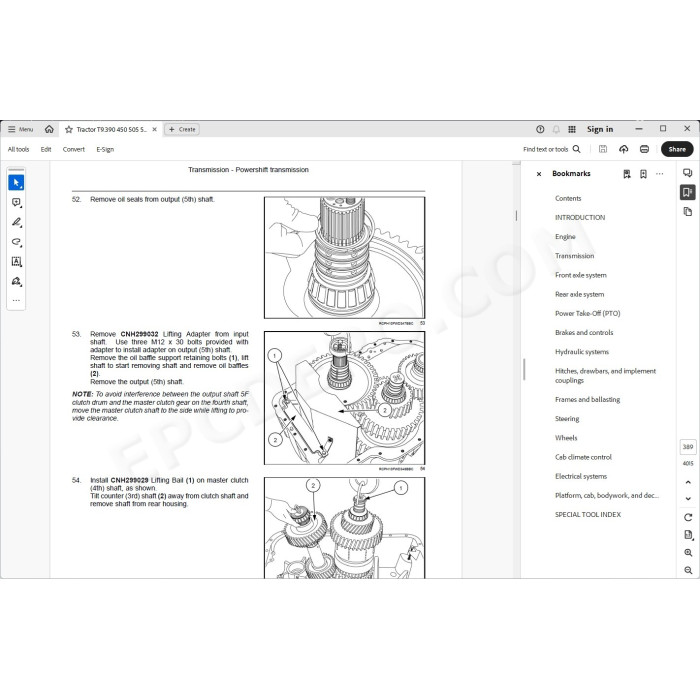Add a new bookmark
This screenshot has height=700, width=700.
643,174
